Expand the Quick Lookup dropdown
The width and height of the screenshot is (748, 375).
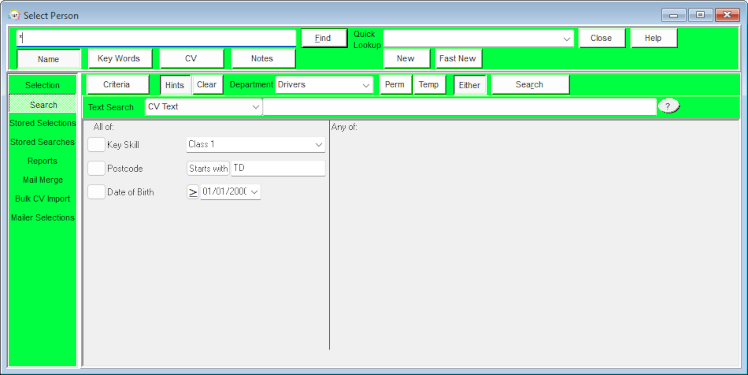click(x=478, y=39)
